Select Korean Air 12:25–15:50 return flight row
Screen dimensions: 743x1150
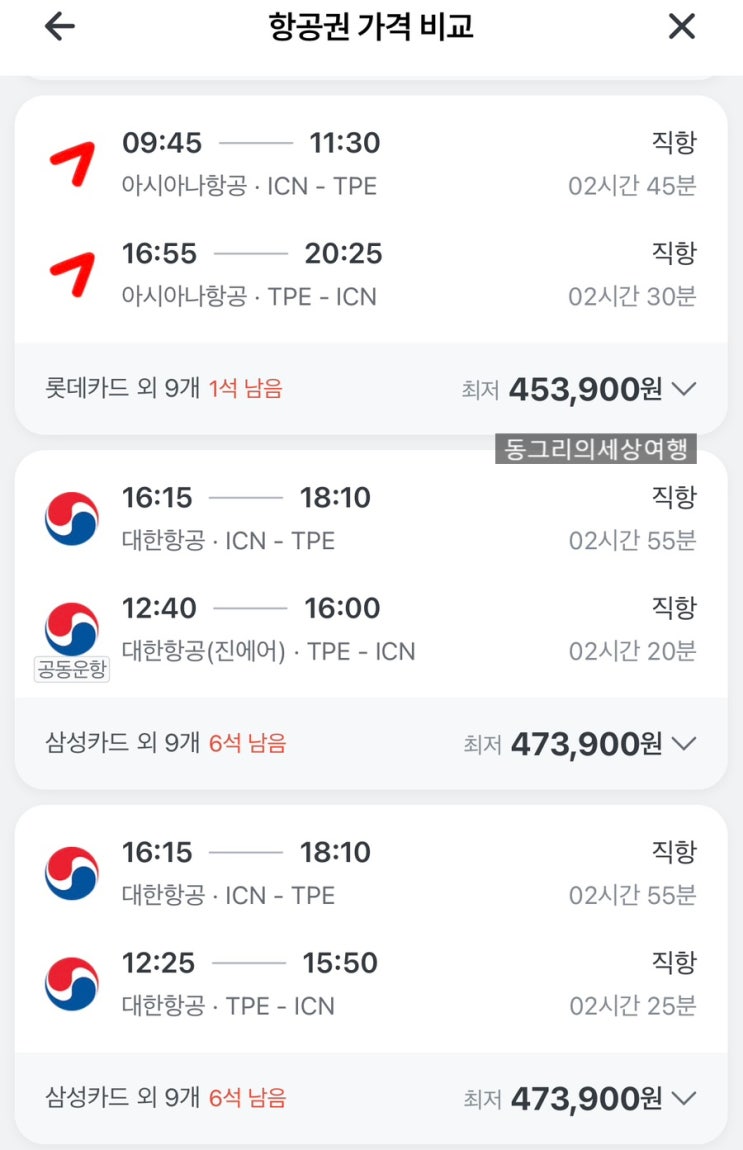click(x=371, y=983)
